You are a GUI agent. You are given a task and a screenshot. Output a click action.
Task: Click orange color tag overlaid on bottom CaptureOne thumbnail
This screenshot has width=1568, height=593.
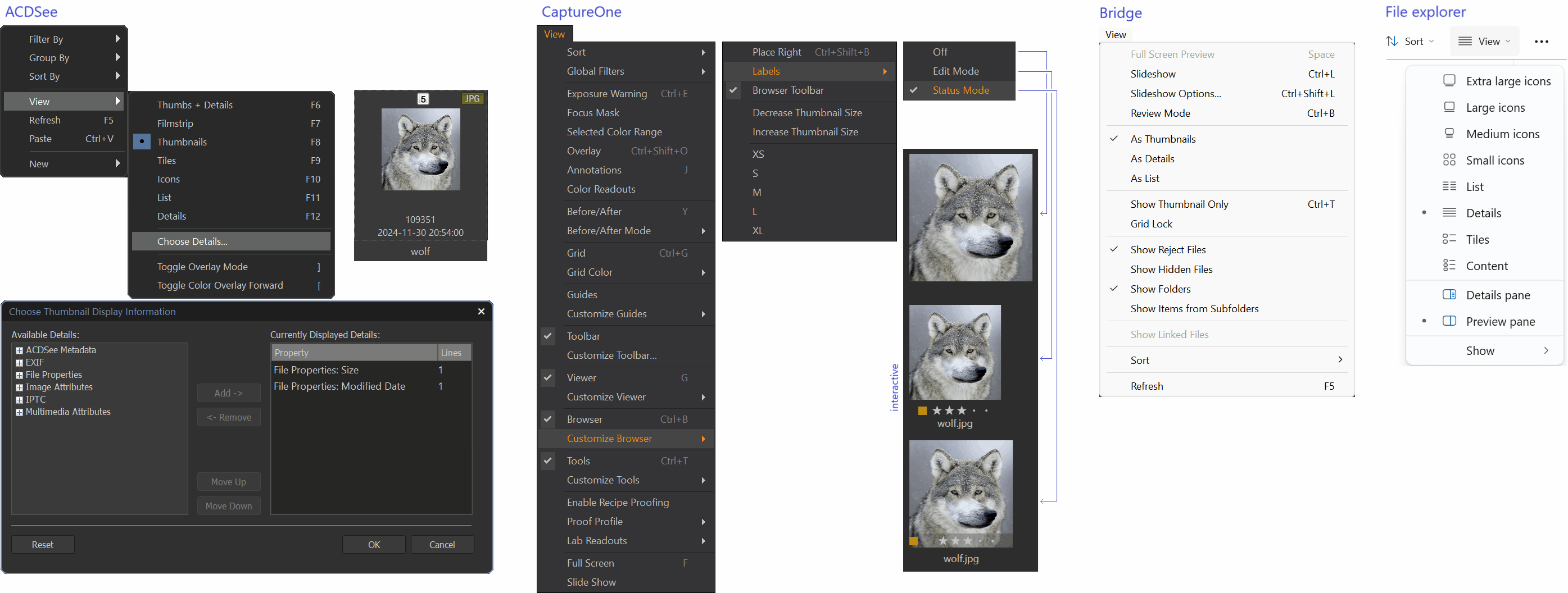(914, 541)
